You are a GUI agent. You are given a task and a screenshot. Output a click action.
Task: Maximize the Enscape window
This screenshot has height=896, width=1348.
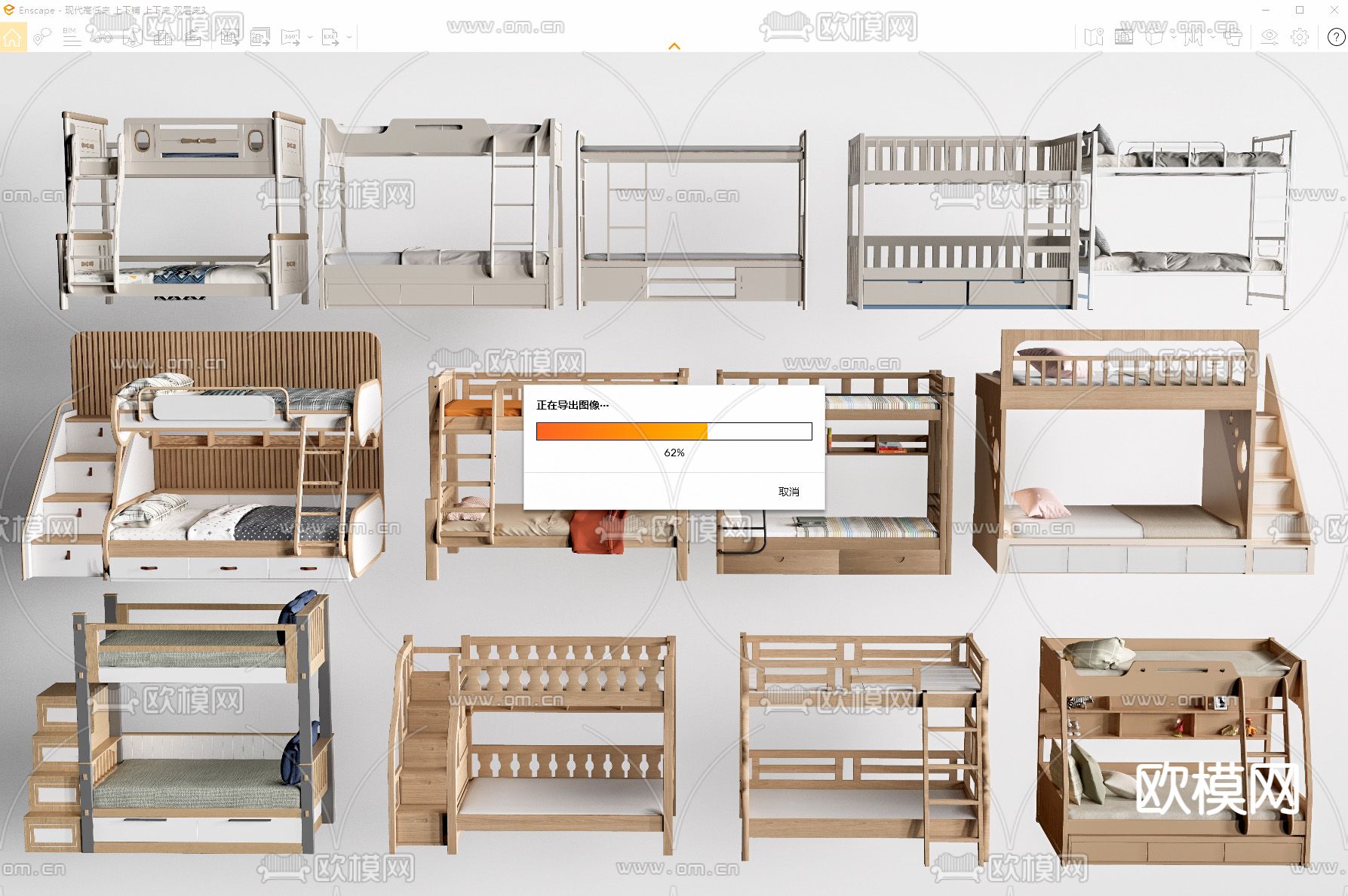(1300, 10)
